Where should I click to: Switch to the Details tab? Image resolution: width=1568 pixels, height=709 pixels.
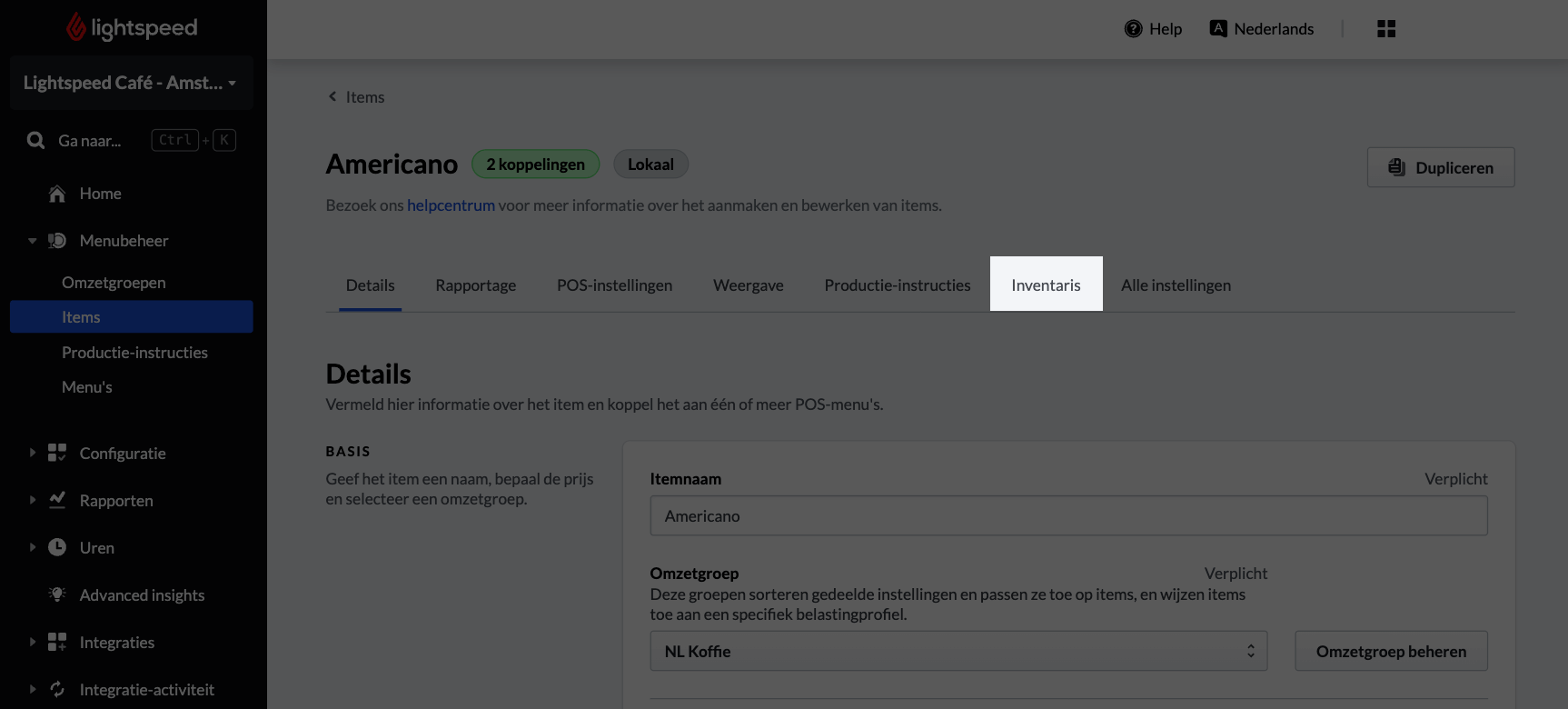pyautogui.click(x=371, y=285)
